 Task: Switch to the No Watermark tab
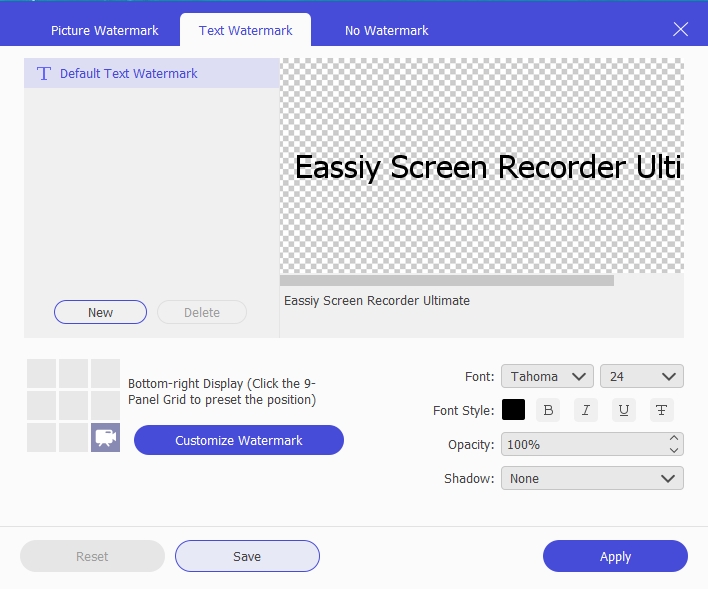click(x=387, y=30)
